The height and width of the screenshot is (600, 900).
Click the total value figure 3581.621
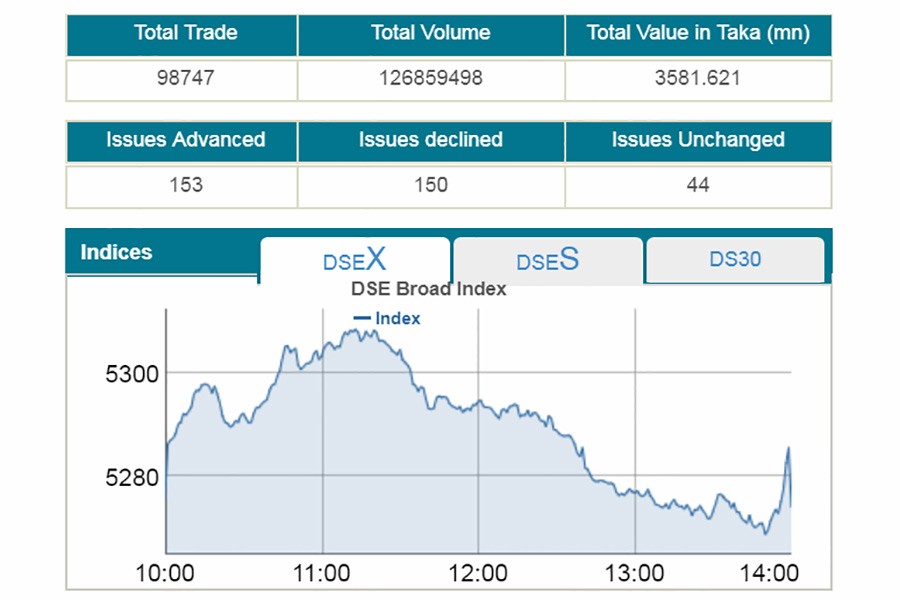pos(698,78)
